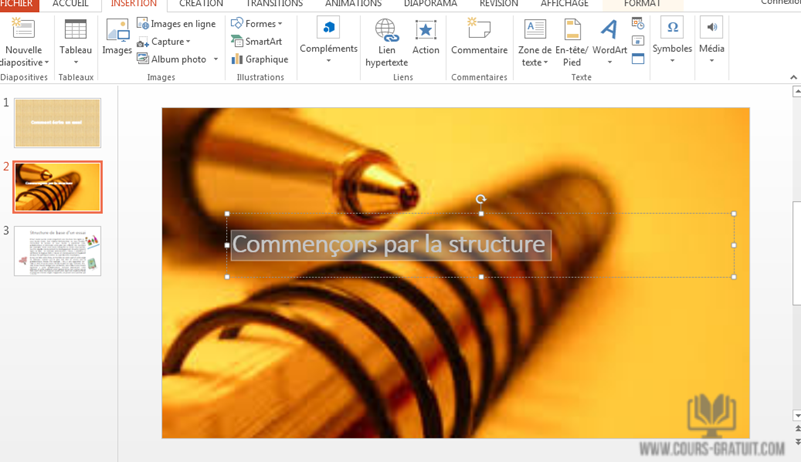Viewport: 801px width, 462px height.
Task: Click the title text 'Commençons par la structure'
Action: coord(388,245)
